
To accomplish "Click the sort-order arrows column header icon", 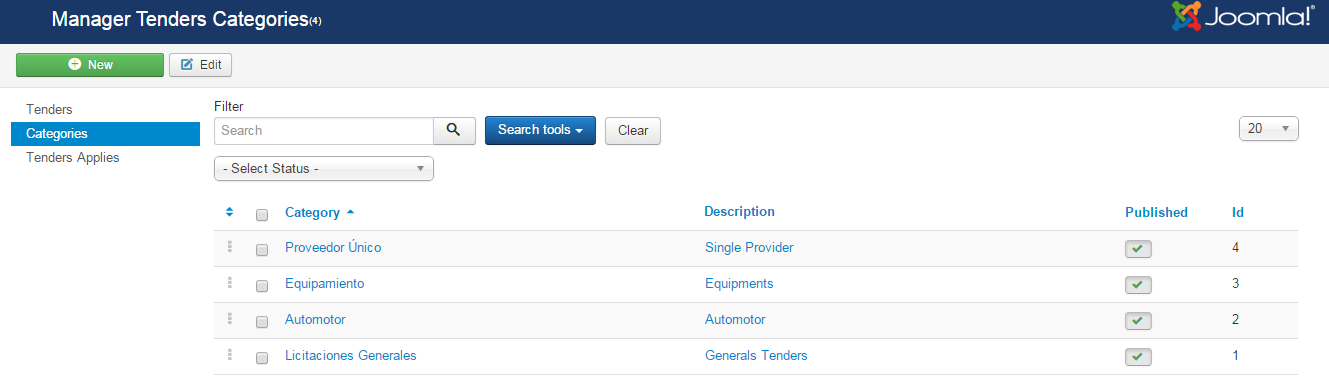I will click(229, 212).
